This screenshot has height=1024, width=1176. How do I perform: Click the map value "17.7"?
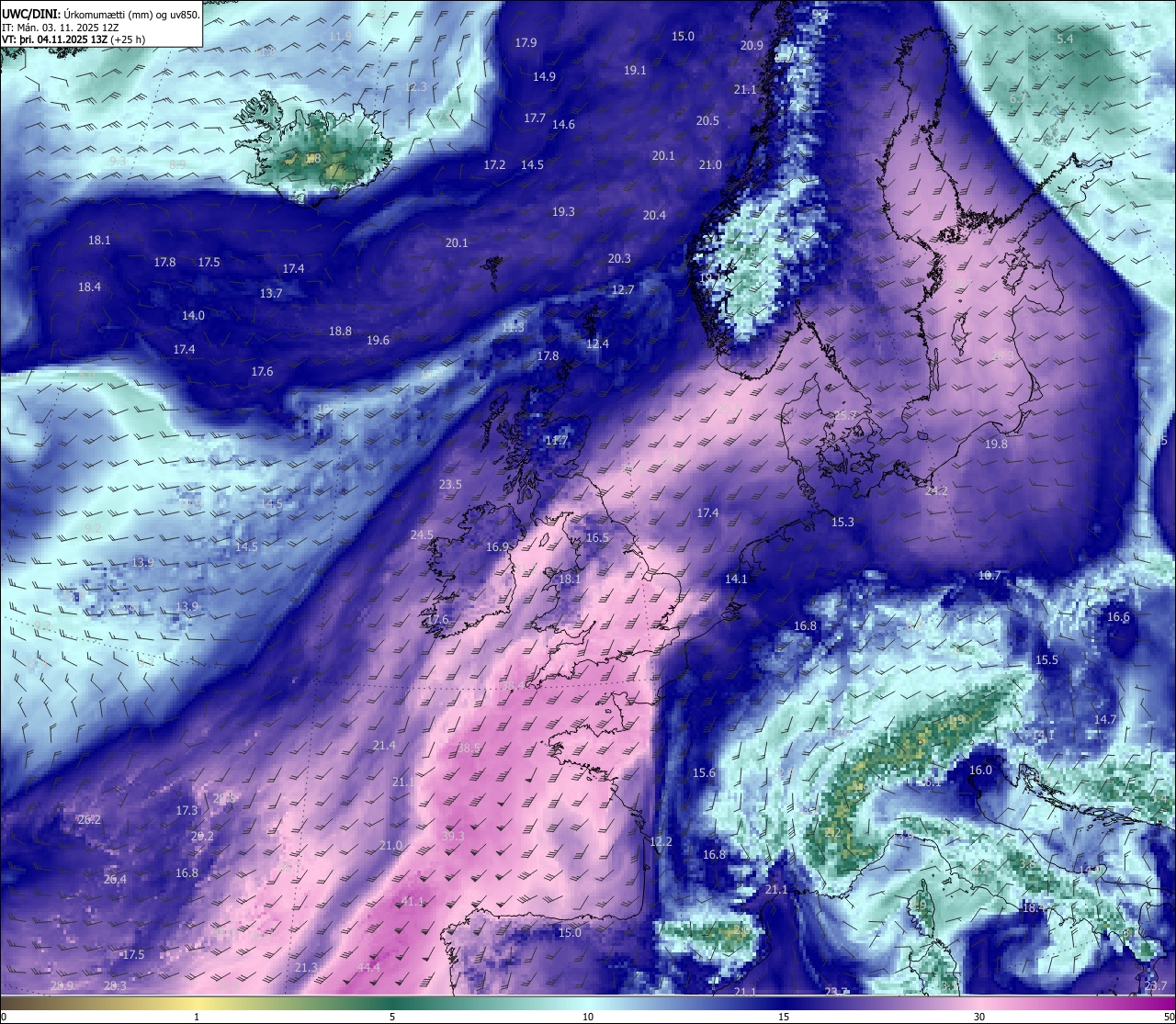coord(535,118)
